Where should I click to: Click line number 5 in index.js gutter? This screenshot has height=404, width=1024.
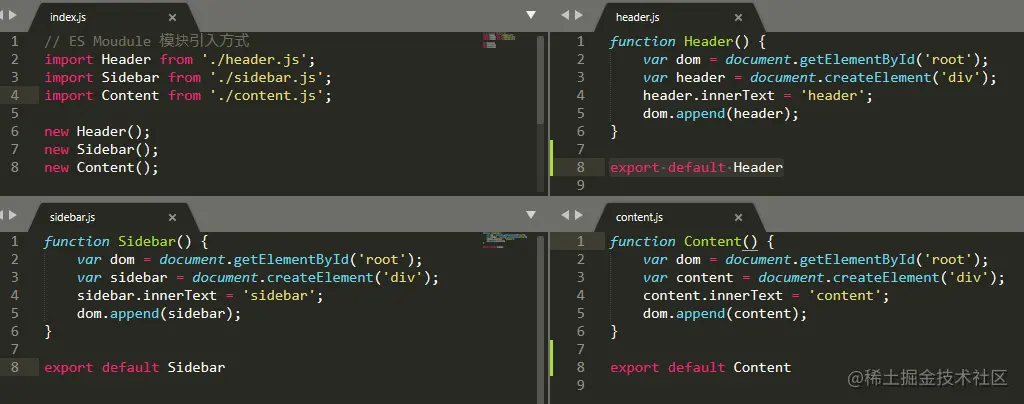pos(14,114)
